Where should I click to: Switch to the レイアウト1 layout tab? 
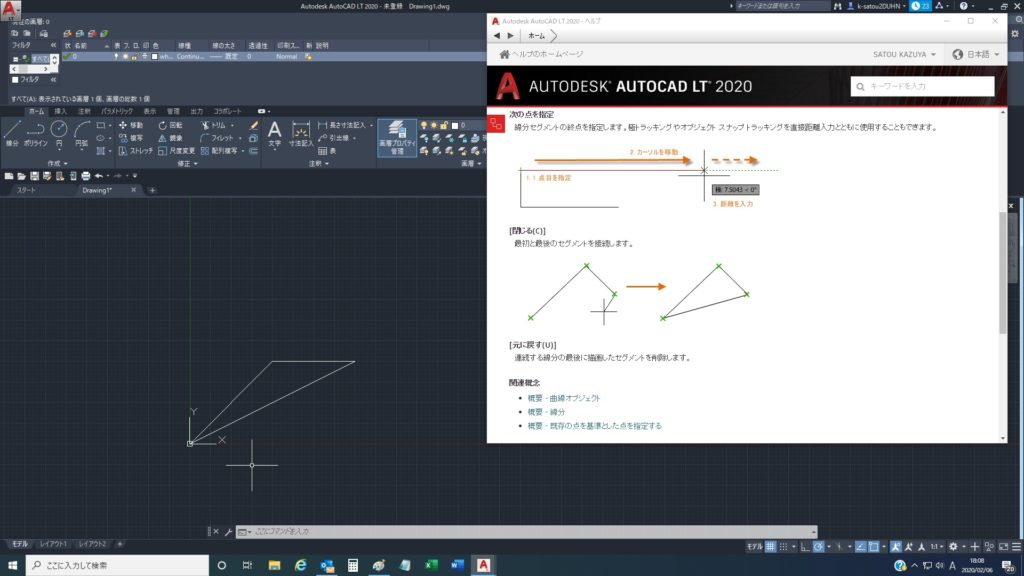[53, 544]
